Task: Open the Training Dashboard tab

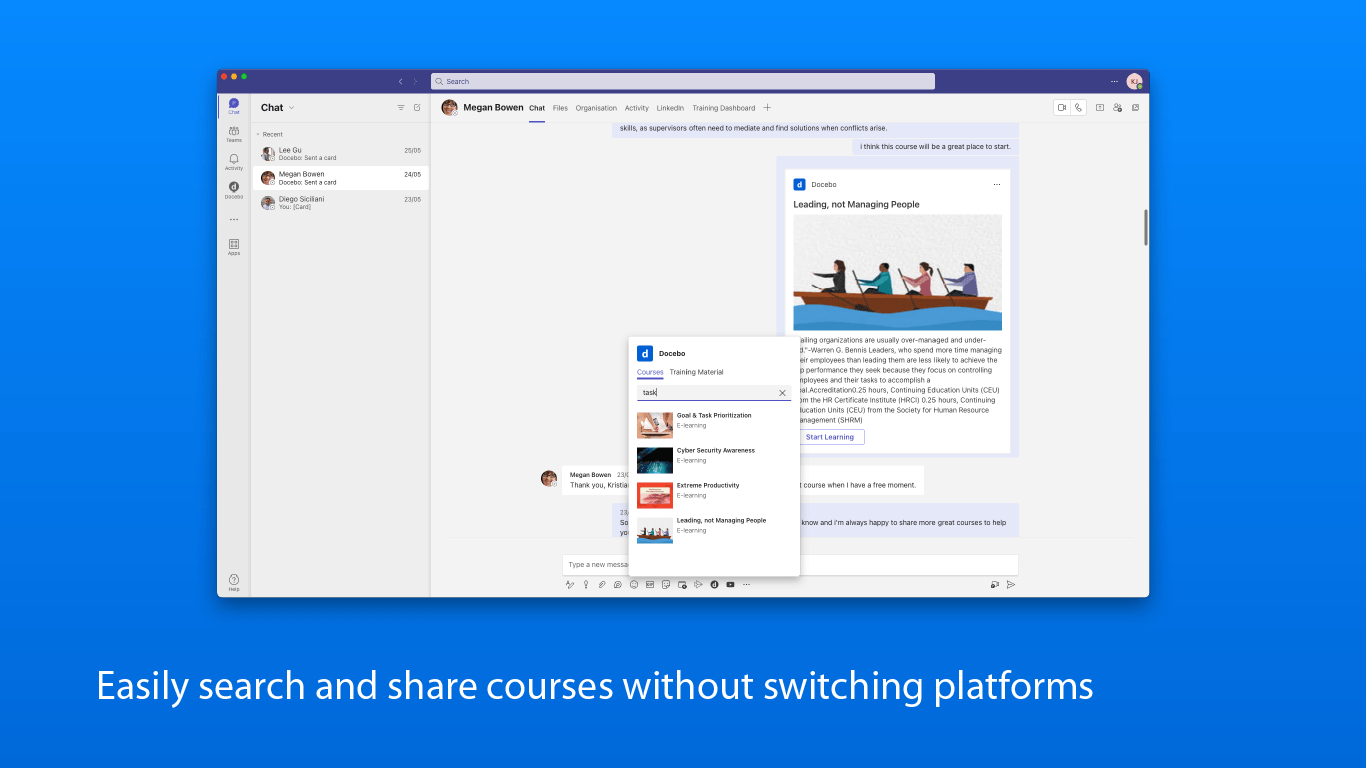Action: point(724,108)
